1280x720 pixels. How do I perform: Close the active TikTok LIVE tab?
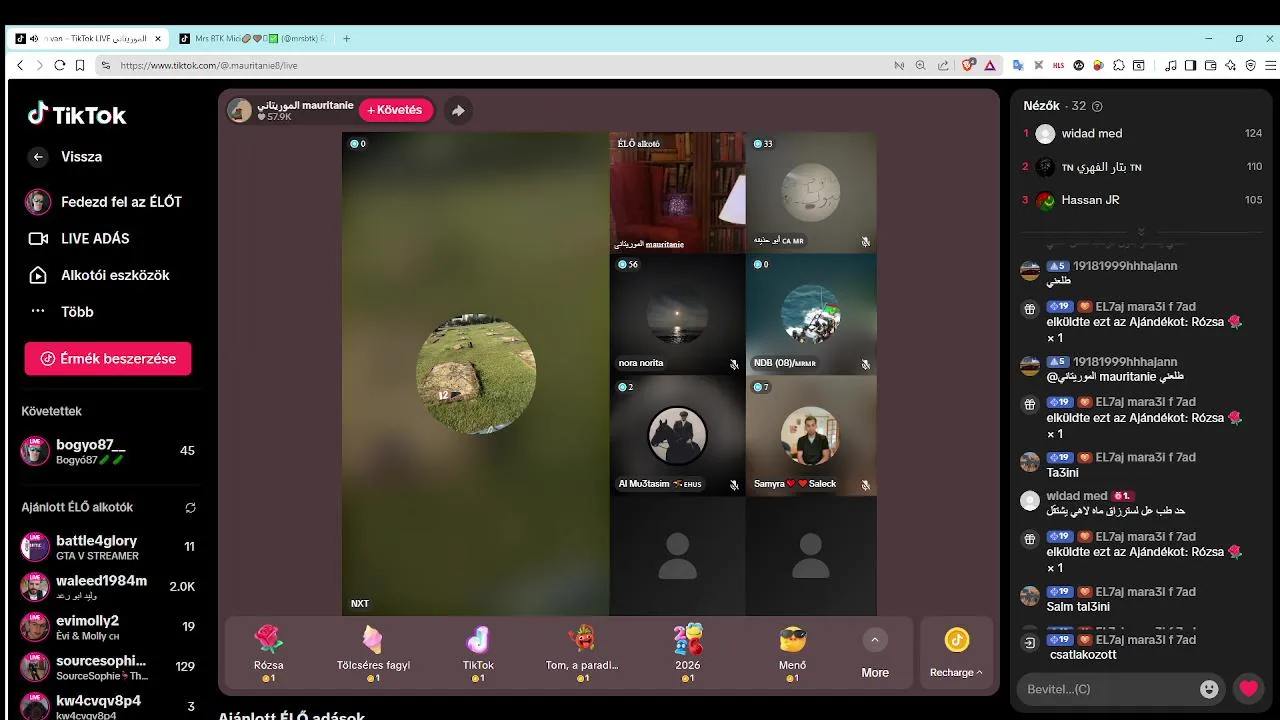(x=158, y=38)
